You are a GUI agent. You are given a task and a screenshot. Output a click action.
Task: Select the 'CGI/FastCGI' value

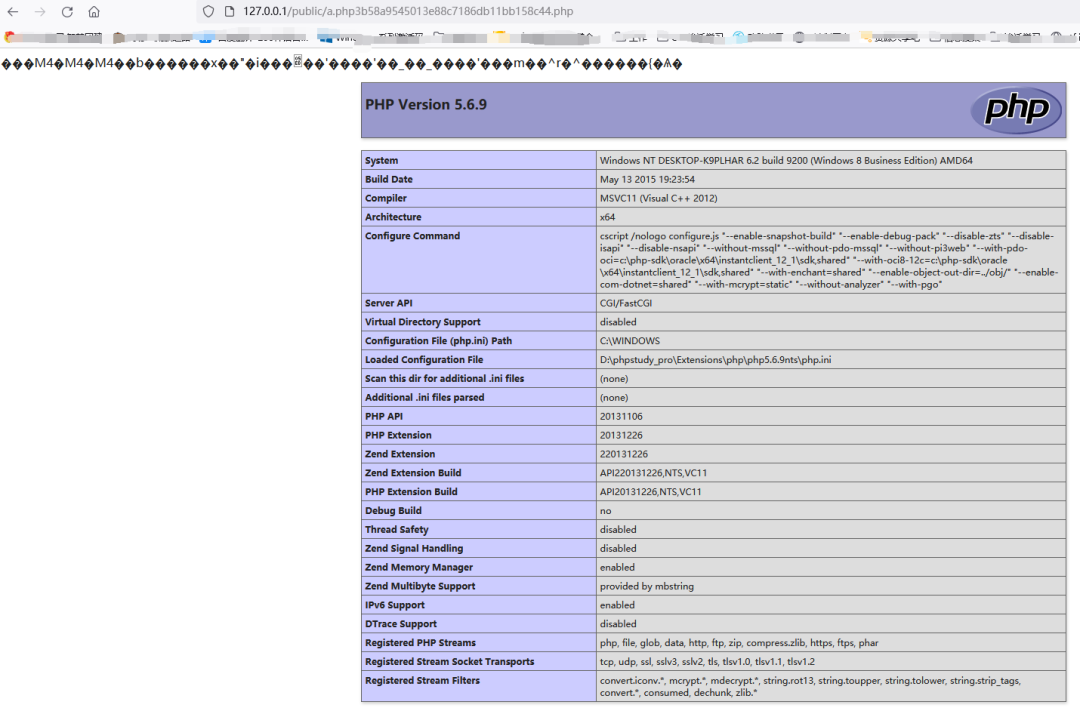(625, 303)
